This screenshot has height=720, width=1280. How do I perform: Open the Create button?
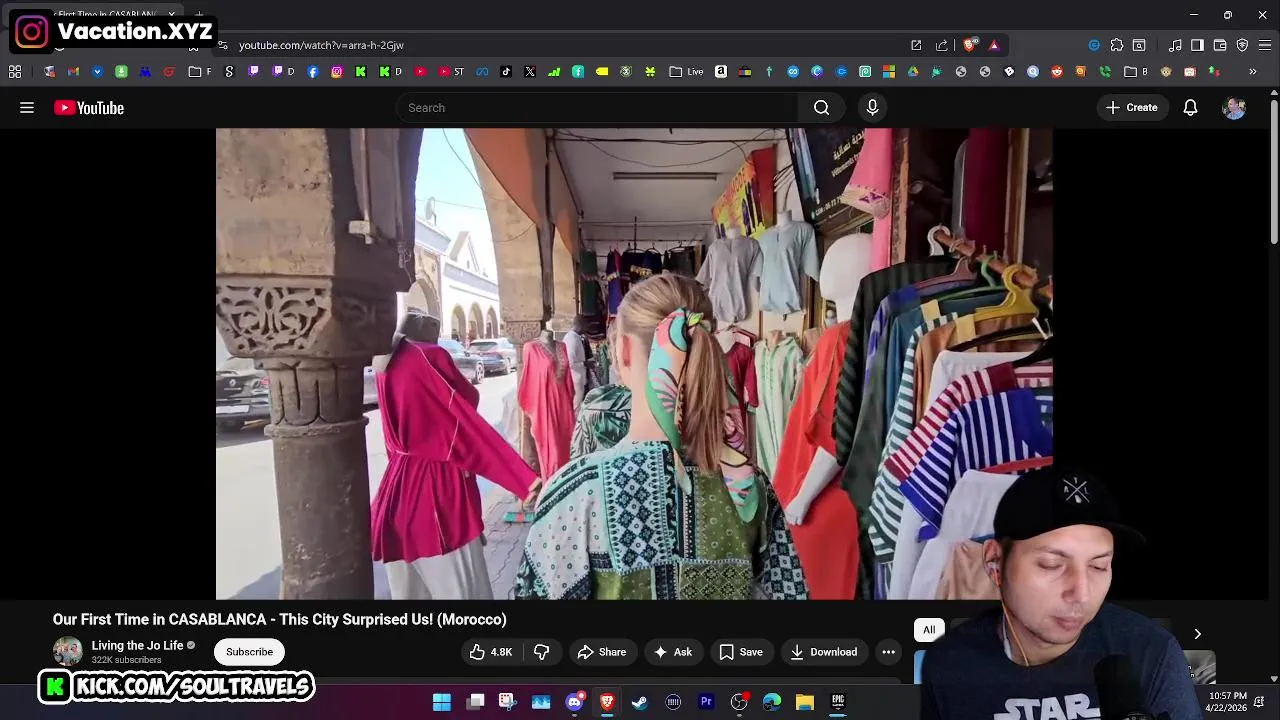coord(1132,108)
